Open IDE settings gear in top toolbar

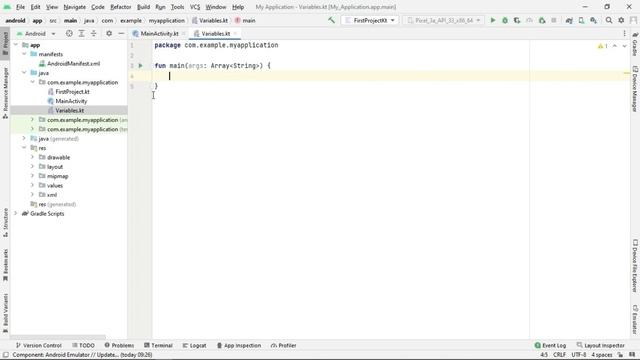[x=621, y=20]
